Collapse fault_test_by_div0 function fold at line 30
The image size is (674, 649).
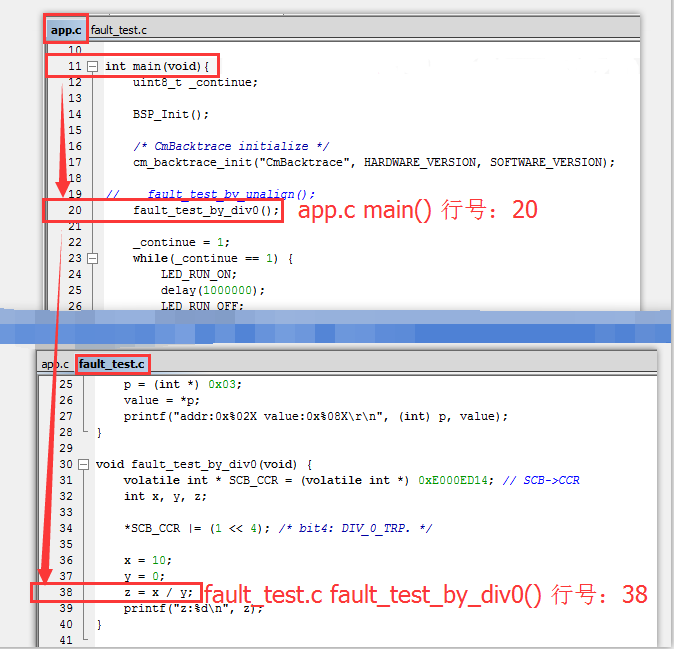point(83,464)
